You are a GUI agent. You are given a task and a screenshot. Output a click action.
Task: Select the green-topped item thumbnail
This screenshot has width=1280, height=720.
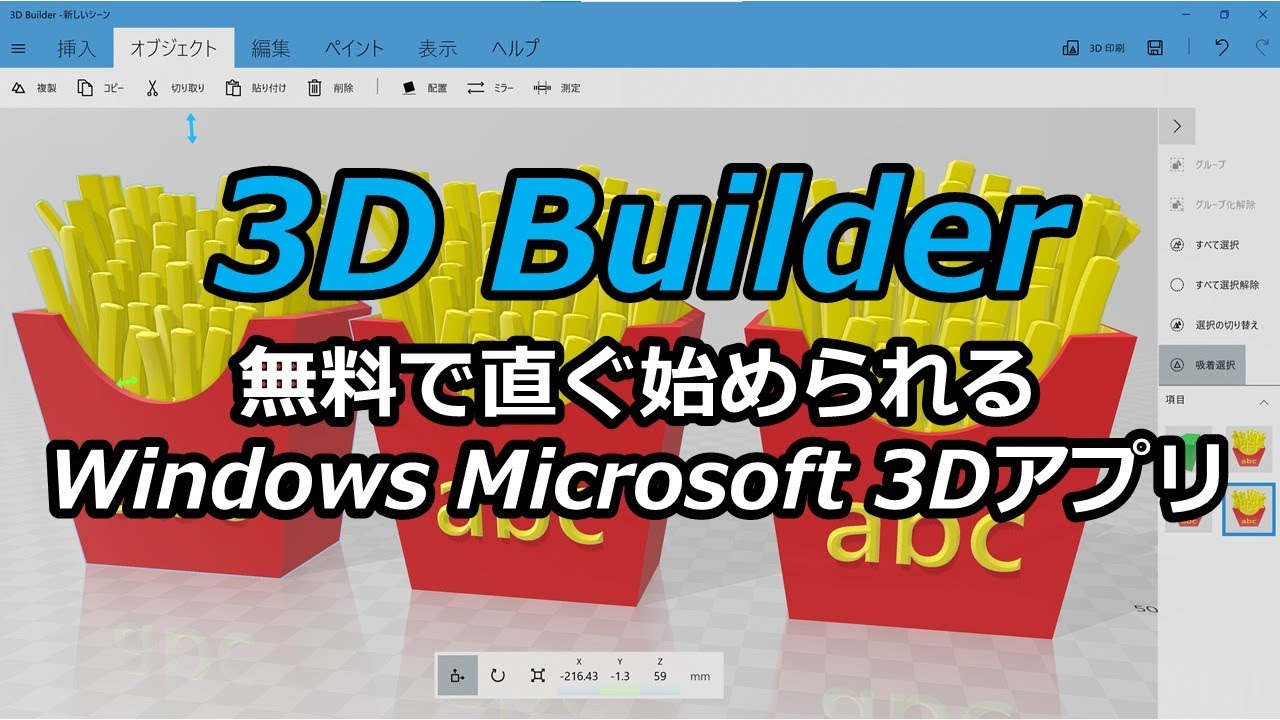click(x=1188, y=449)
